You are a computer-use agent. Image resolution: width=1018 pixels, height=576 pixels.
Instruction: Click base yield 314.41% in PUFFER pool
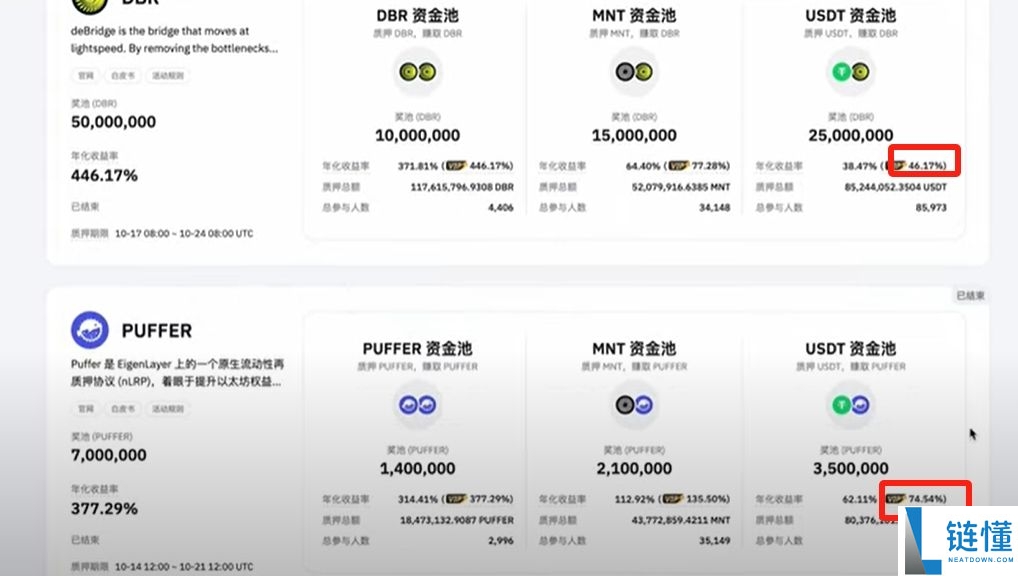click(417, 499)
